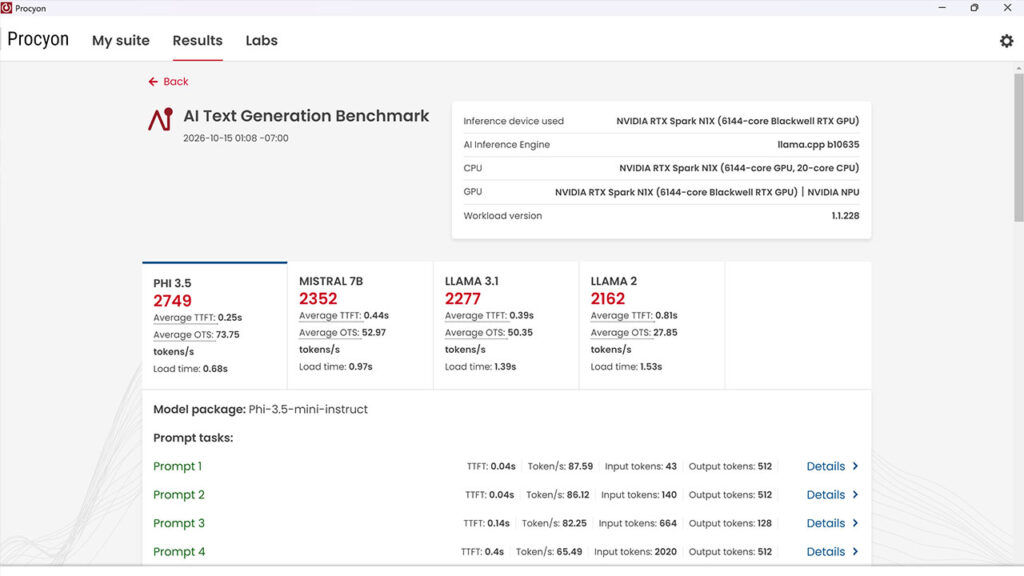Switch to the Results tab

(197, 40)
